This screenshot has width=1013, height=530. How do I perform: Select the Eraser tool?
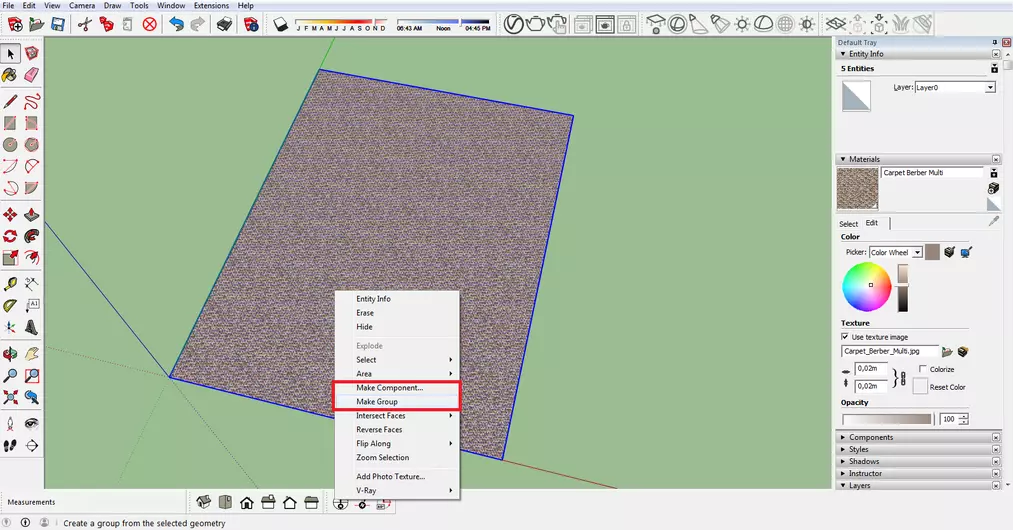pyautogui.click(x=31, y=76)
